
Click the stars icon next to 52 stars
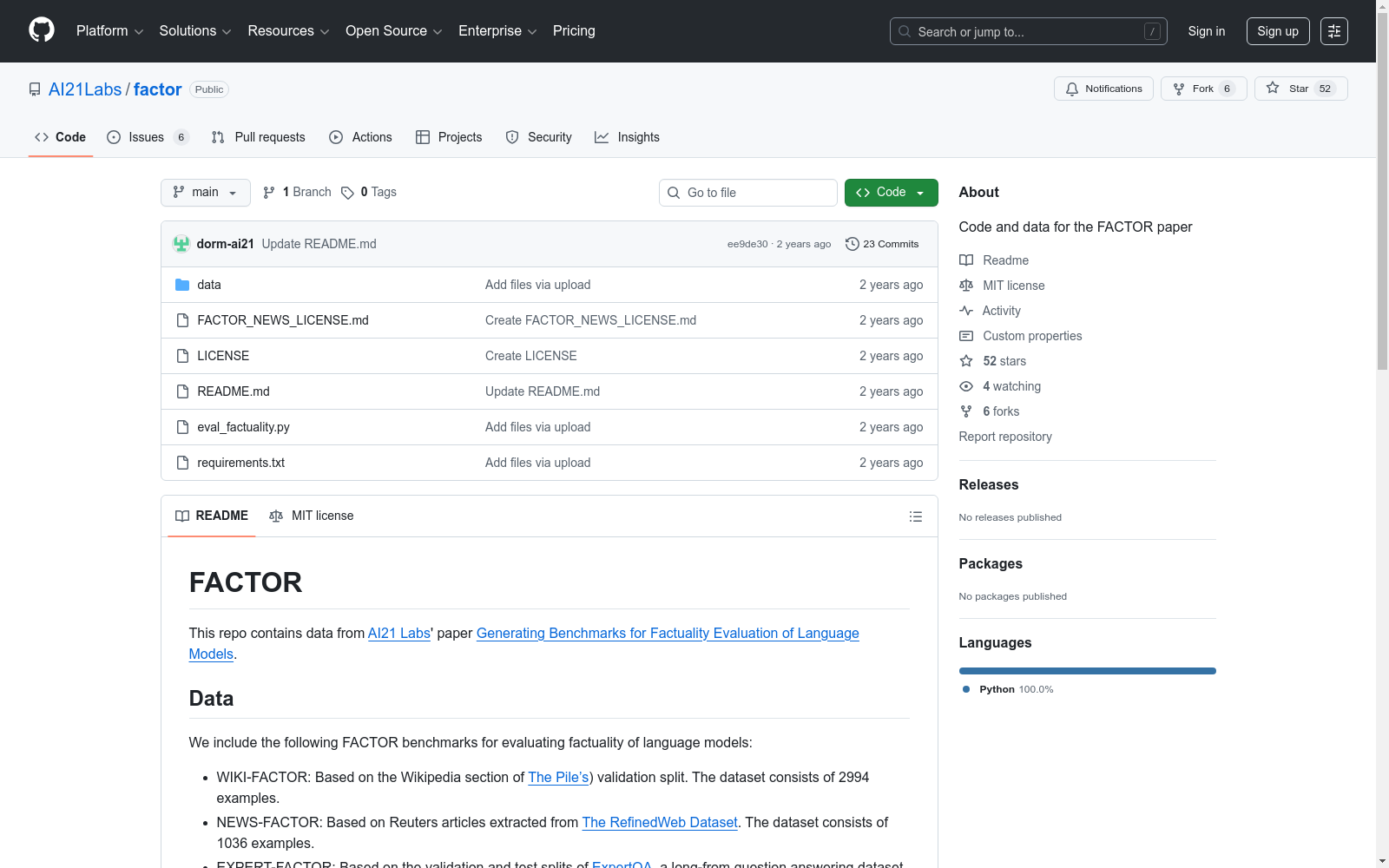(966, 361)
